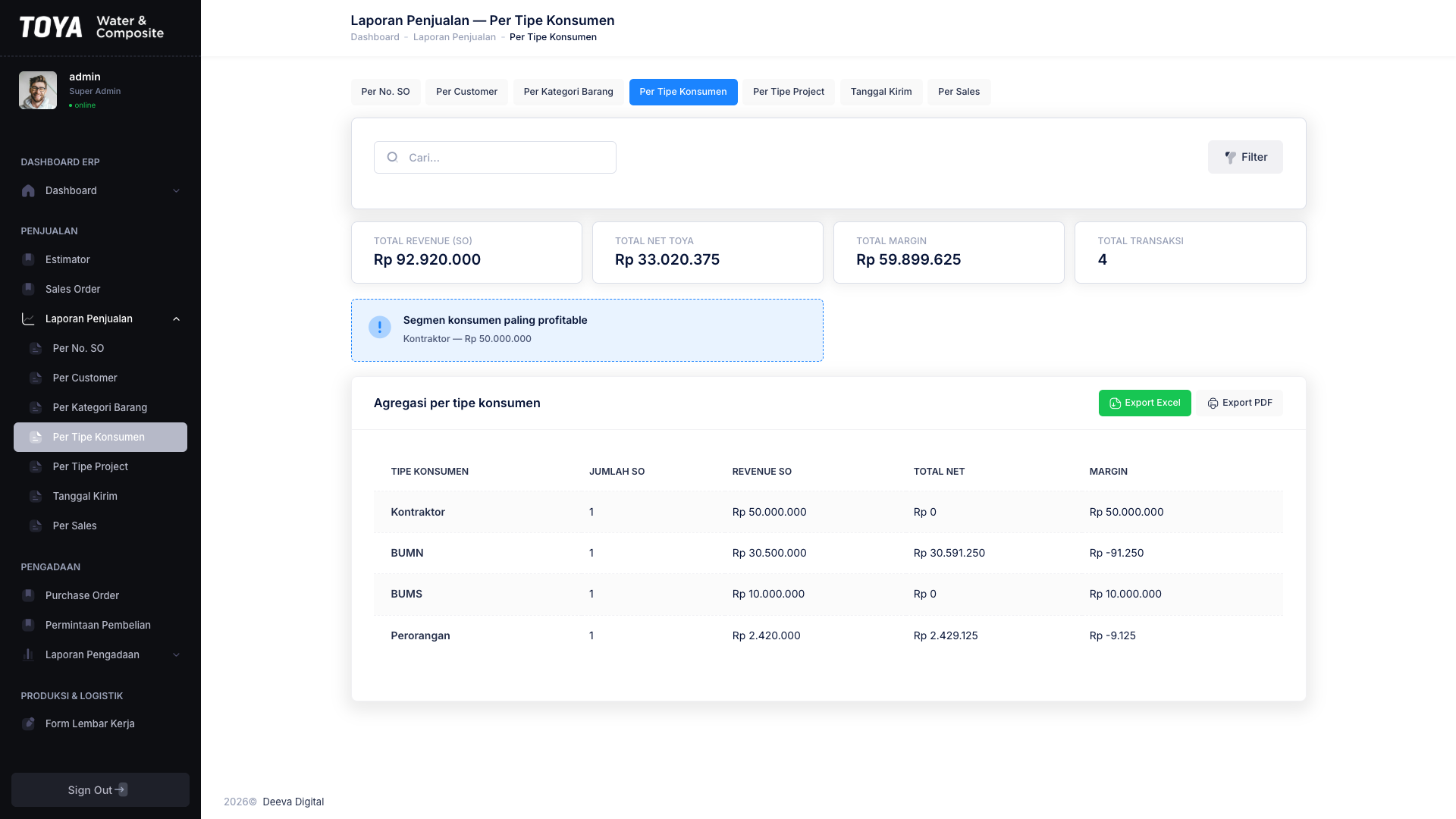Image resolution: width=1456 pixels, height=819 pixels.
Task: Click the Purchase Order sidebar icon
Action: (28, 595)
